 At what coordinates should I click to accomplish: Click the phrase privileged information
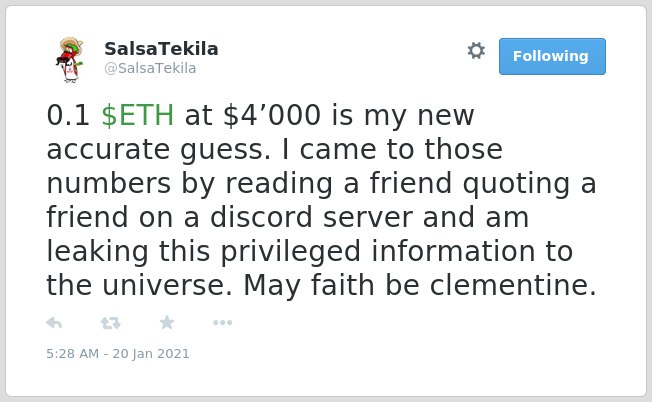378,252
